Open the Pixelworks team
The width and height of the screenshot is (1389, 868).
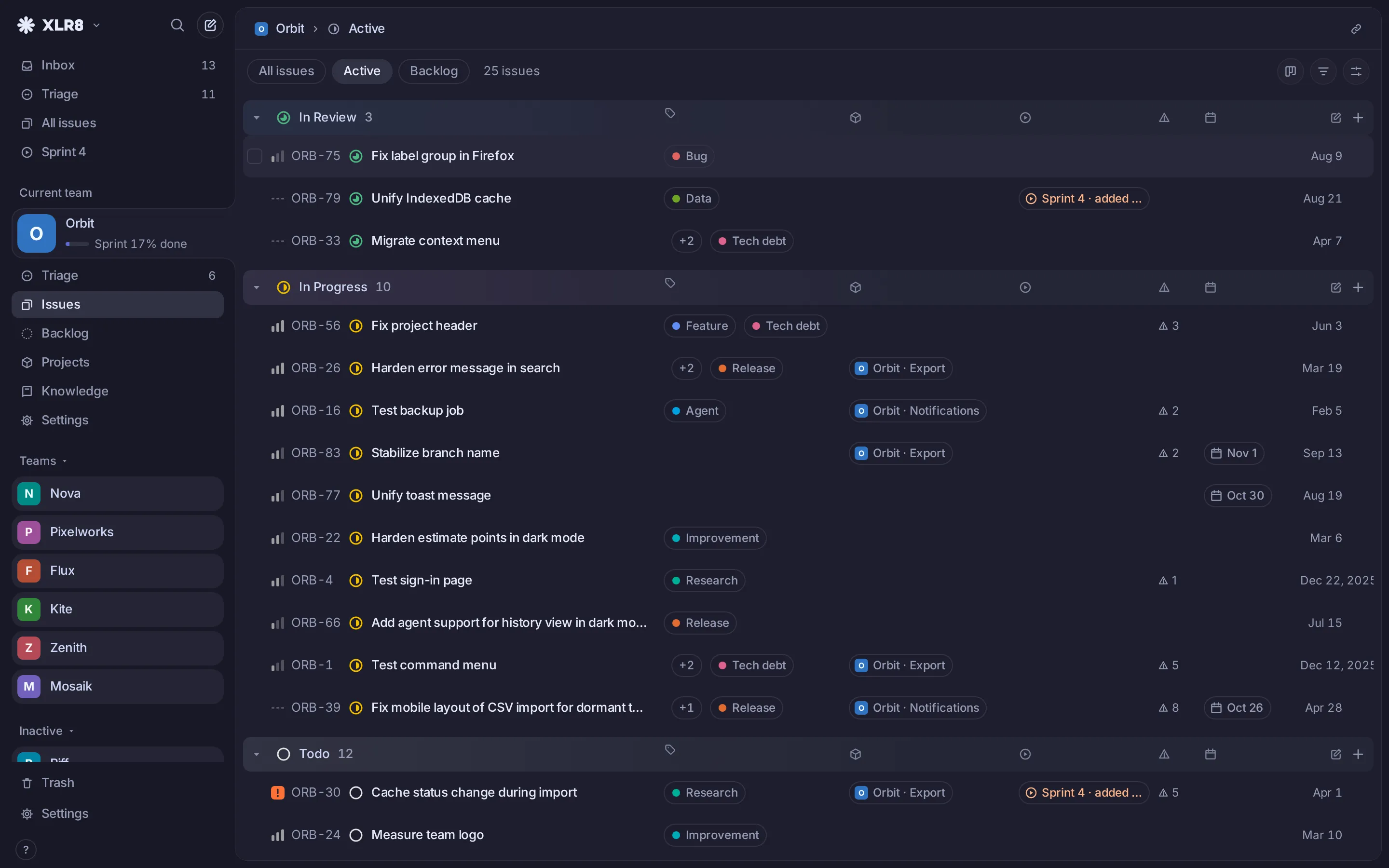[x=118, y=532]
